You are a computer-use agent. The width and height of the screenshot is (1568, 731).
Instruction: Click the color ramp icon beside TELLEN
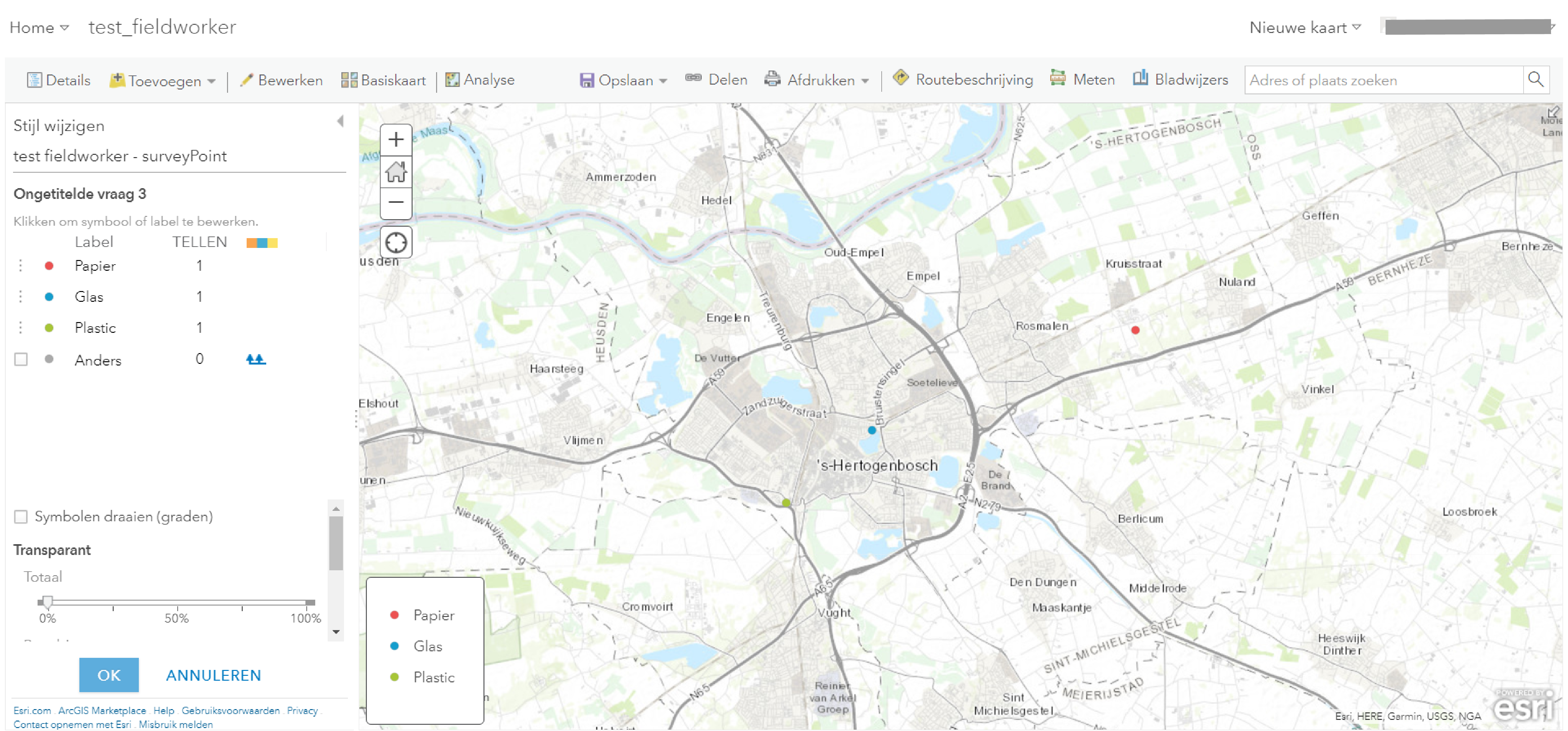(x=262, y=243)
